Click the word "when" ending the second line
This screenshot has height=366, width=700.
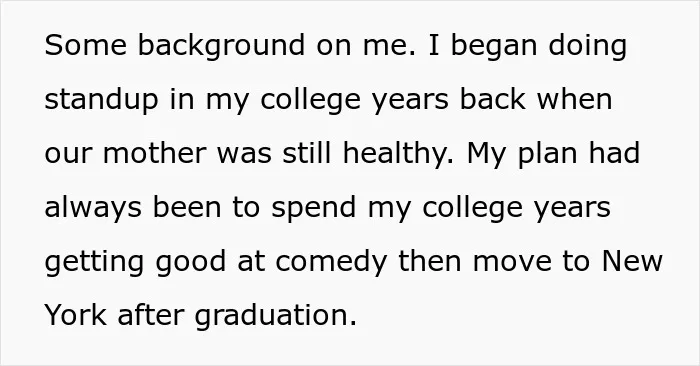click(x=575, y=99)
